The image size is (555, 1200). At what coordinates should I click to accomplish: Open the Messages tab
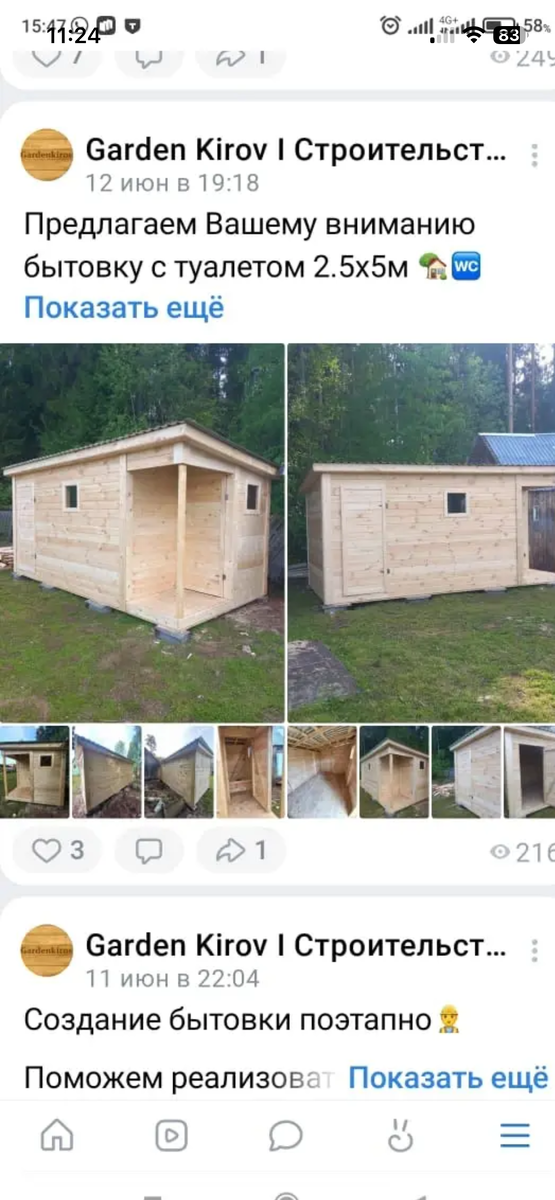286,1135
